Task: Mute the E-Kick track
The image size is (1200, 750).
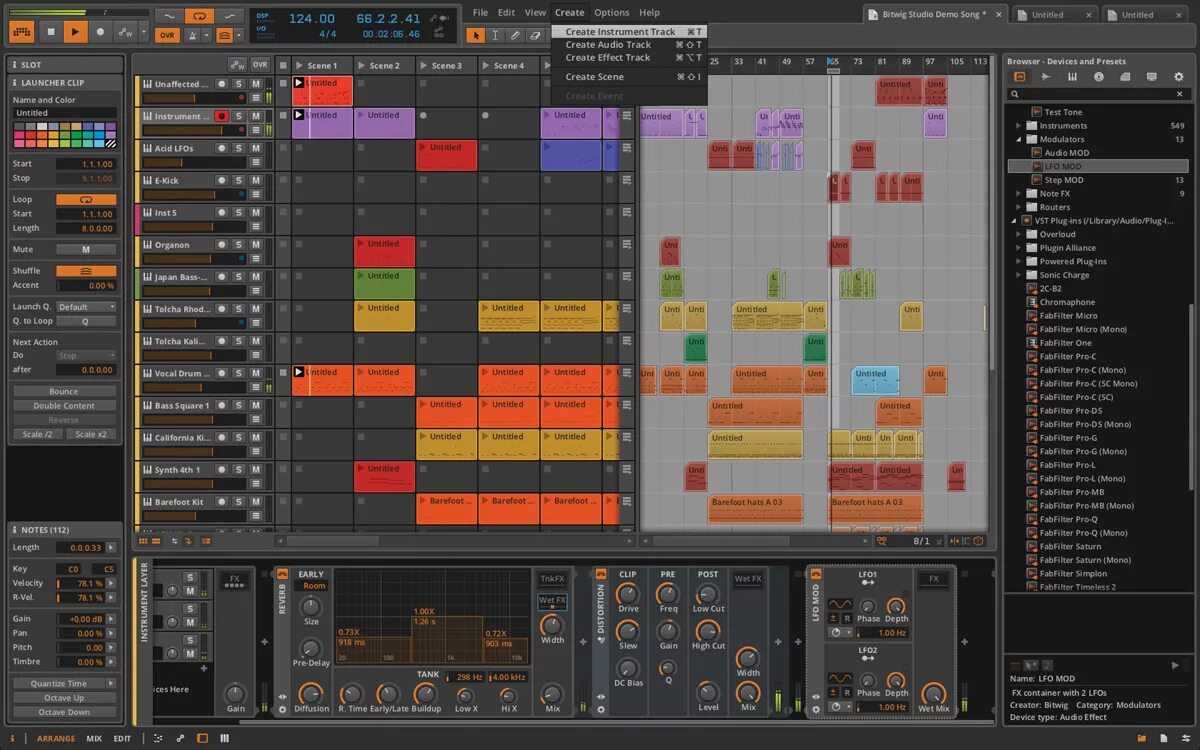Action: pyautogui.click(x=255, y=180)
